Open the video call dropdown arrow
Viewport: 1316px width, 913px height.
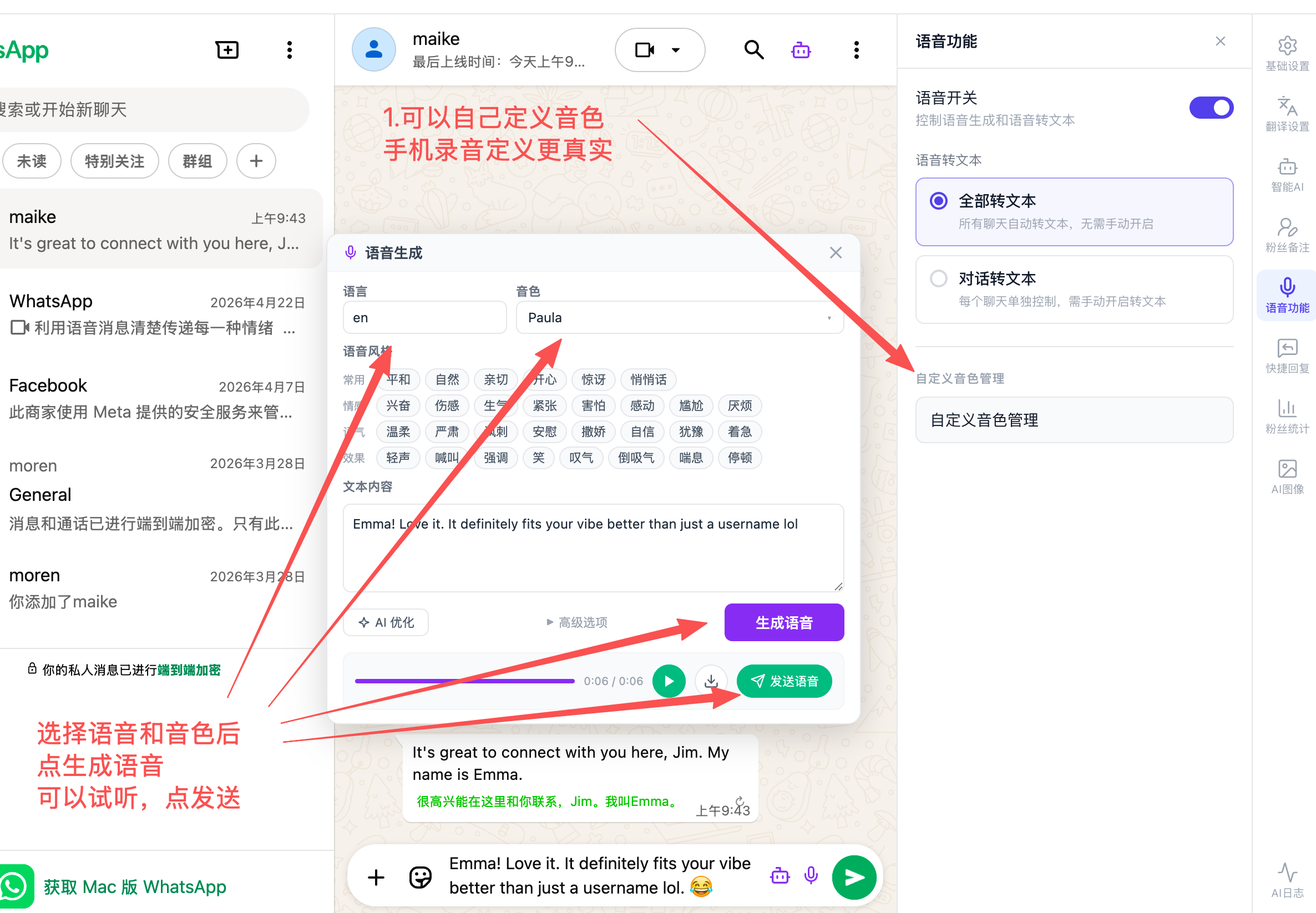(x=676, y=50)
